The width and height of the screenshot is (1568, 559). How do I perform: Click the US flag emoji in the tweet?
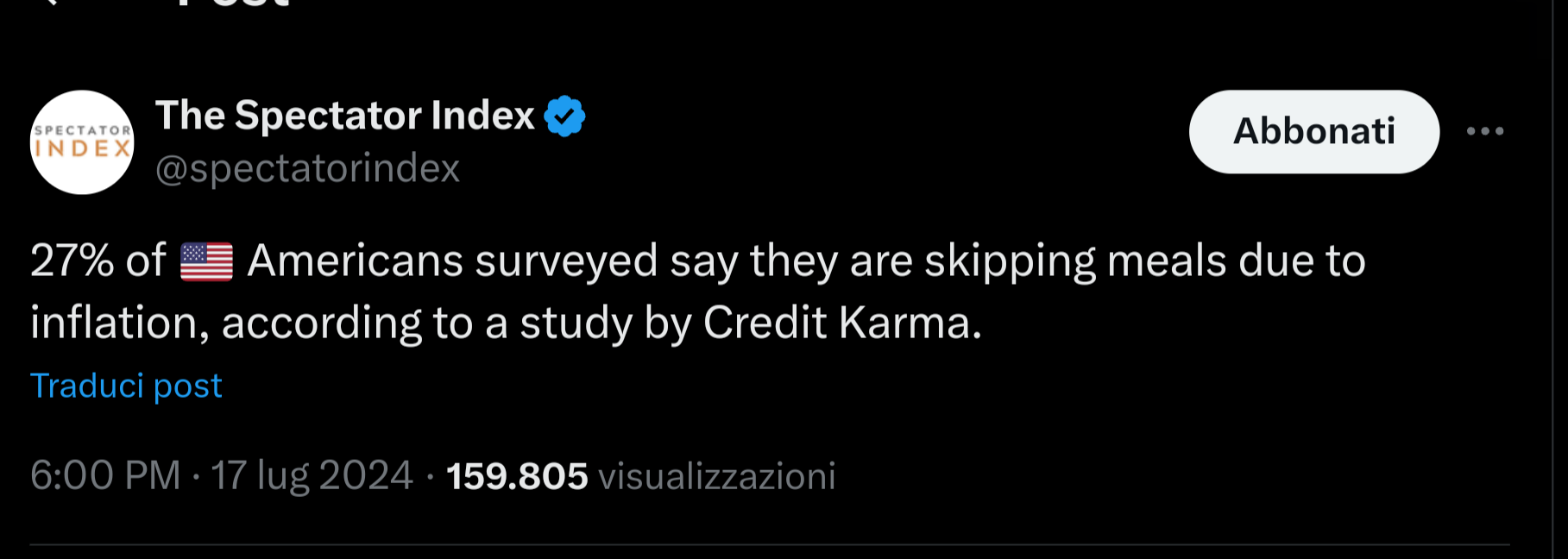tap(206, 261)
